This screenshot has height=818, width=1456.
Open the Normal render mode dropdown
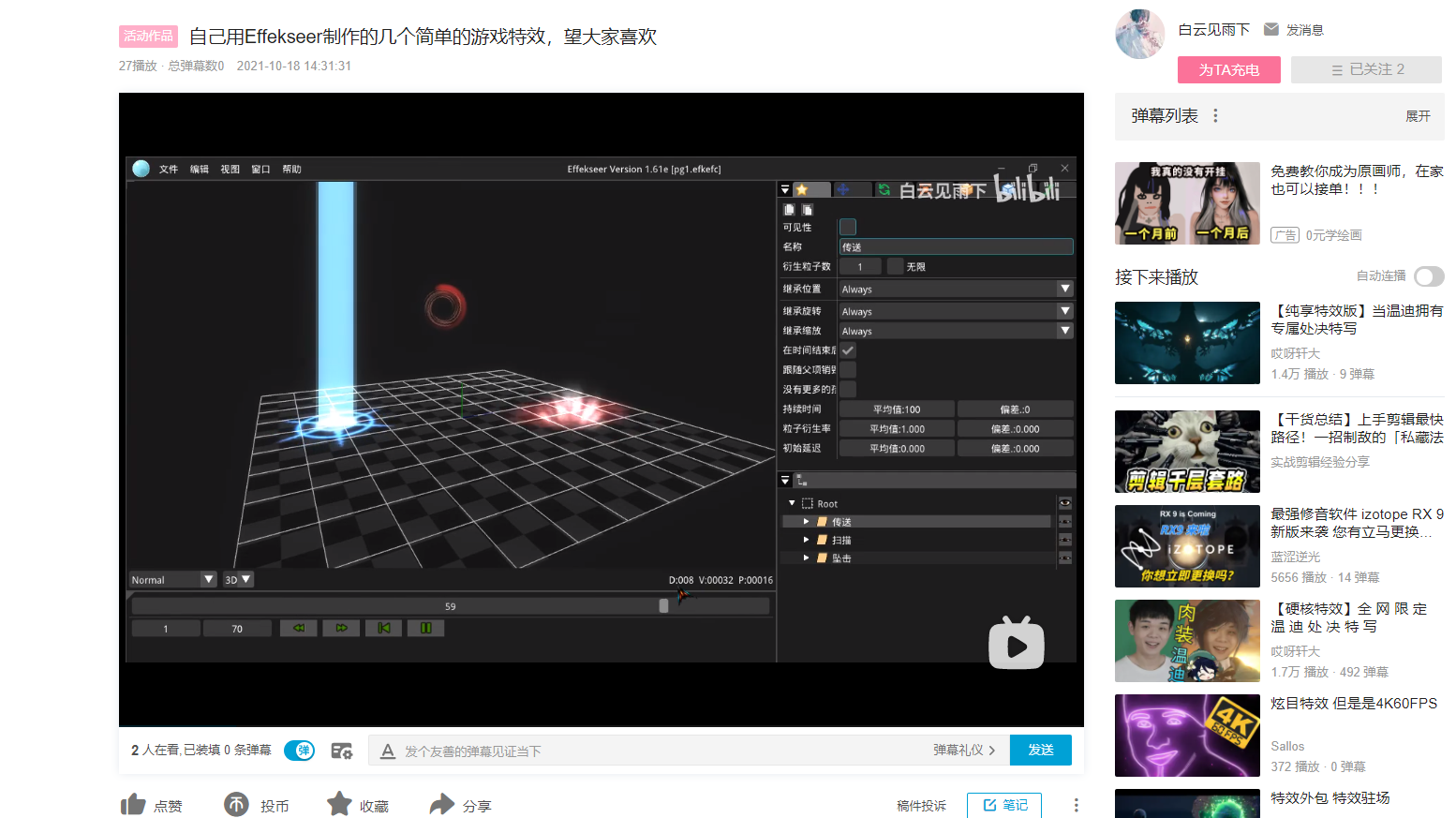pyautogui.click(x=172, y=580)
